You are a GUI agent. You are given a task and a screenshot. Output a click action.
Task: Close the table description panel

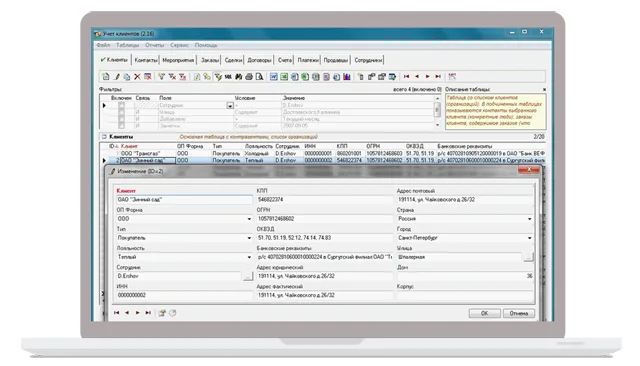coord(544,89)
